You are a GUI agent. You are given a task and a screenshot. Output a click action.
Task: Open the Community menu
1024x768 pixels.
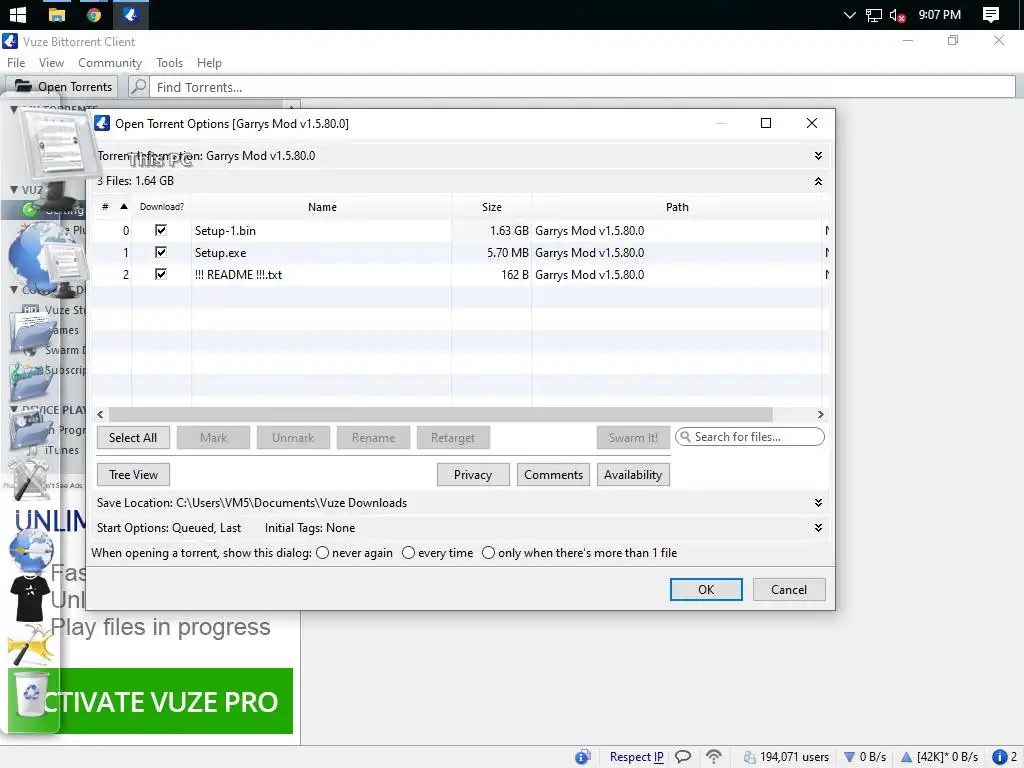point(110,63)
